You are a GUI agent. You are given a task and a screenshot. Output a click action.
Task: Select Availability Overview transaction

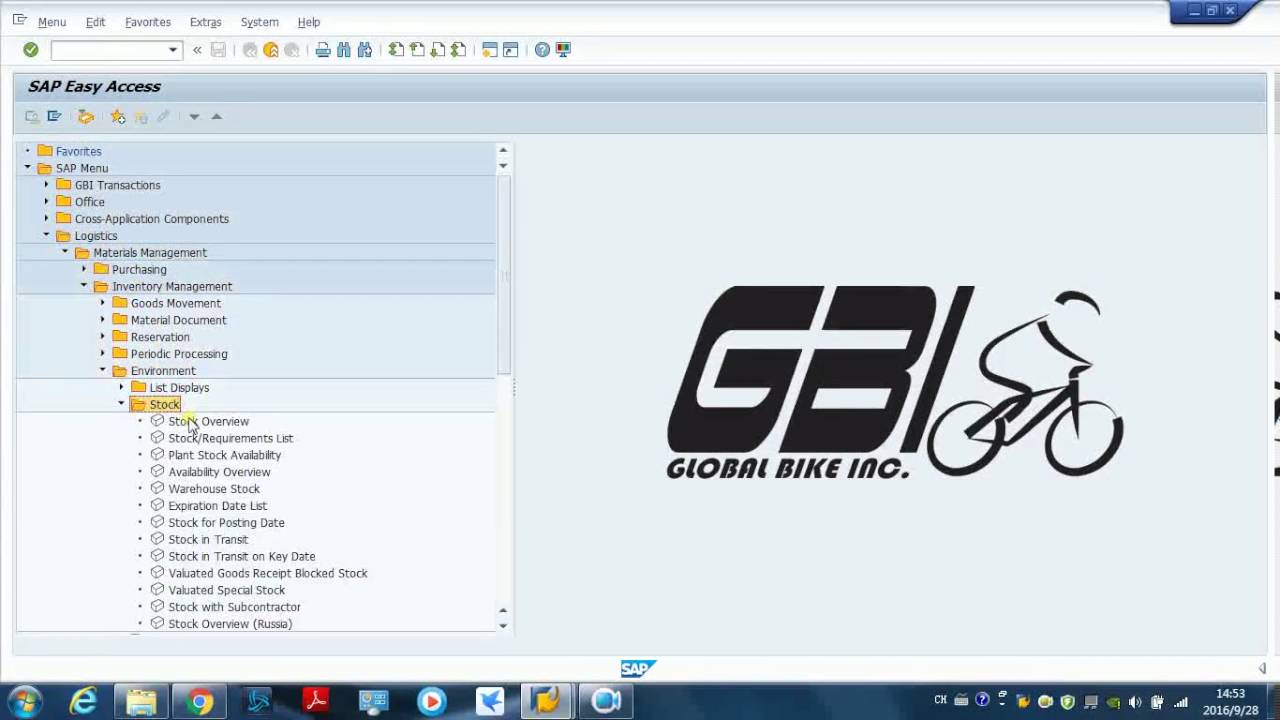[x=219, y=472]
